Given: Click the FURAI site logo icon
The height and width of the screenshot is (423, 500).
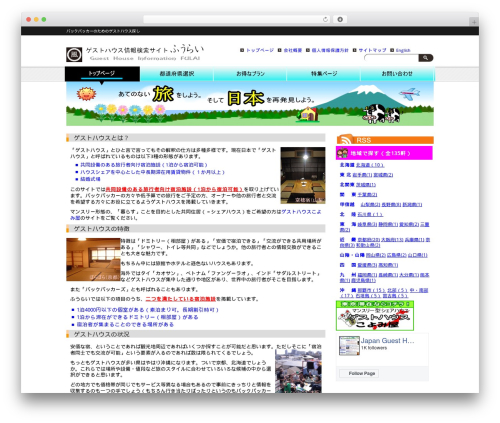Looking at the screenshot, I should (74, 55).
